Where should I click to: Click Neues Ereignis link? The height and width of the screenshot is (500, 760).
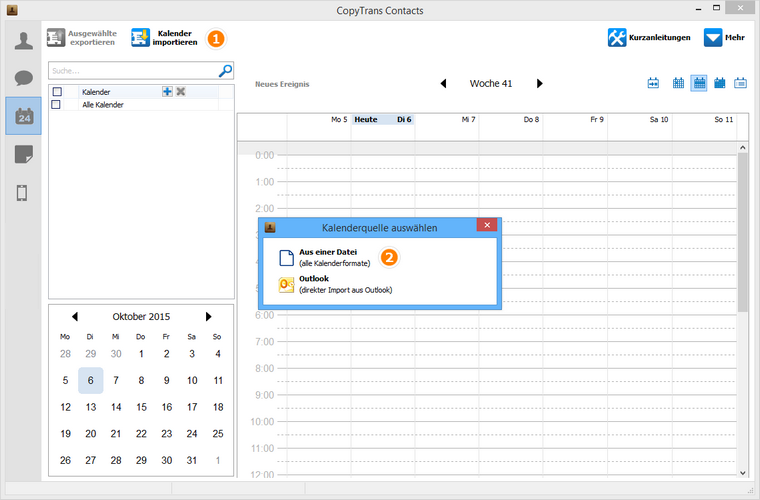point(282,84)
